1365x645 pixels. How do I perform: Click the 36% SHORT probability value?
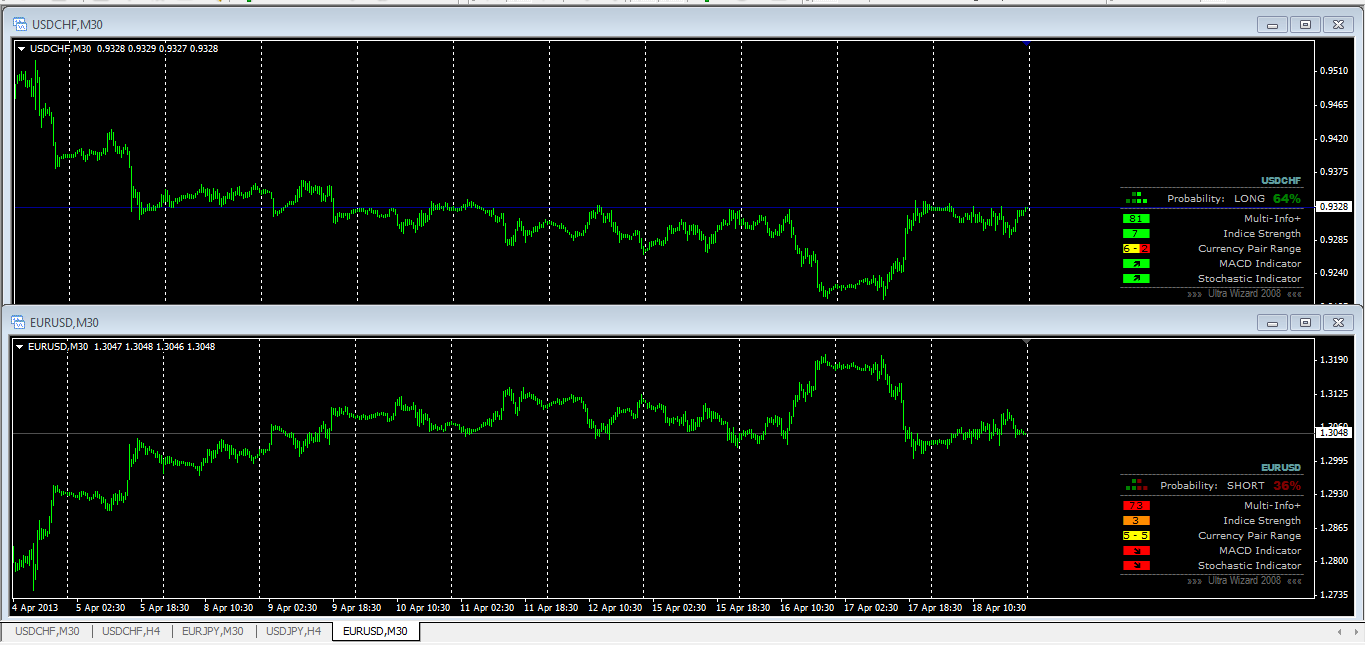(1287, 485)
